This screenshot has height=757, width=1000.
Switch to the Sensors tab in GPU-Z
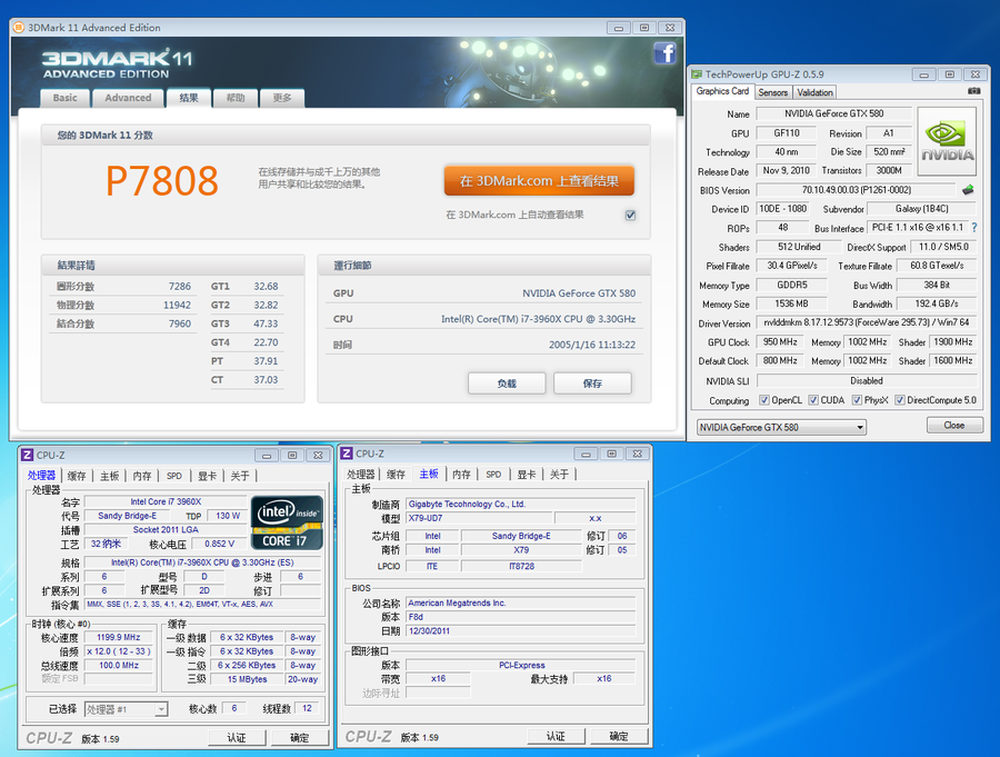coord(773,92)
